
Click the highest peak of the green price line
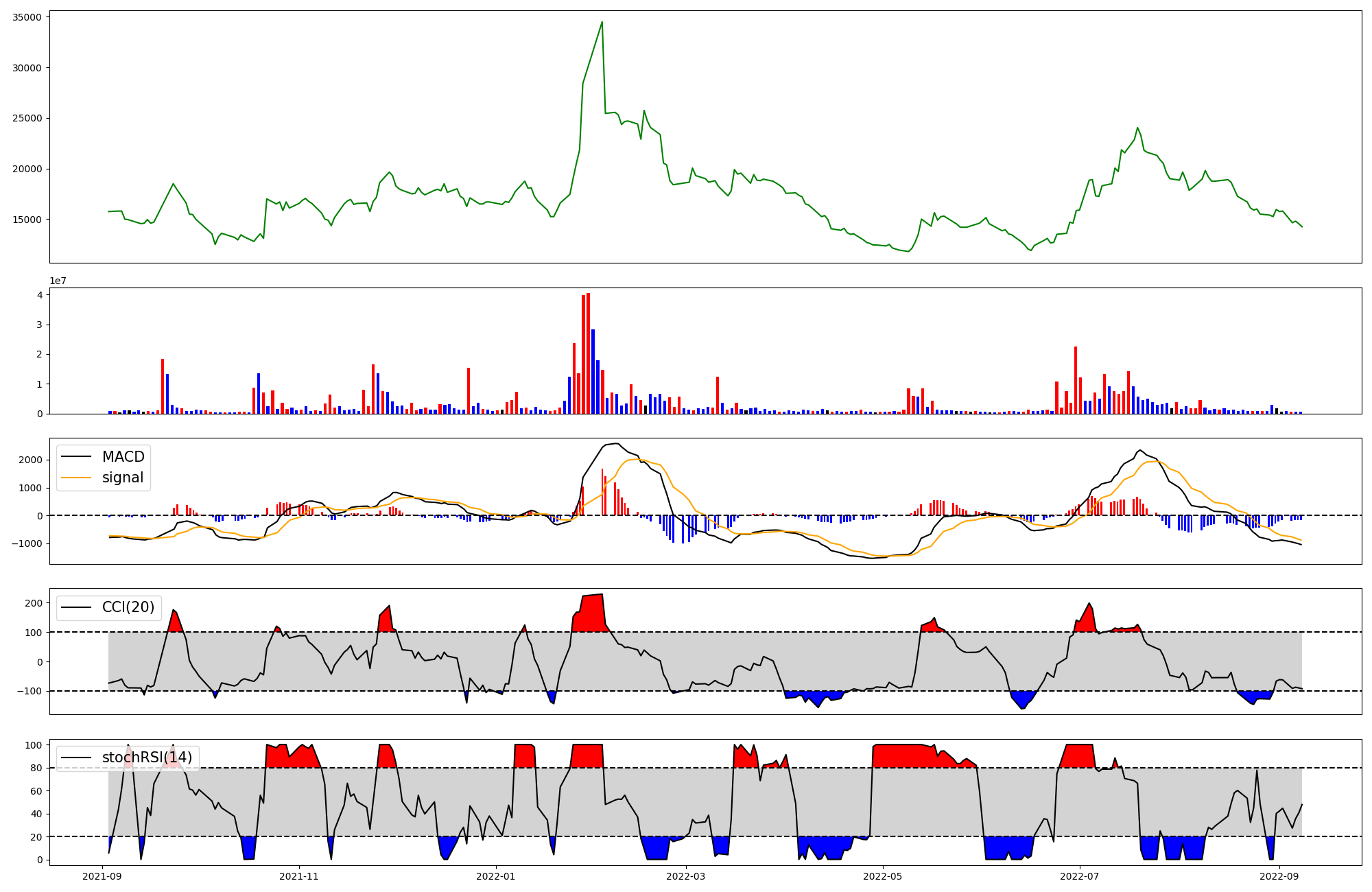(602, 22)
